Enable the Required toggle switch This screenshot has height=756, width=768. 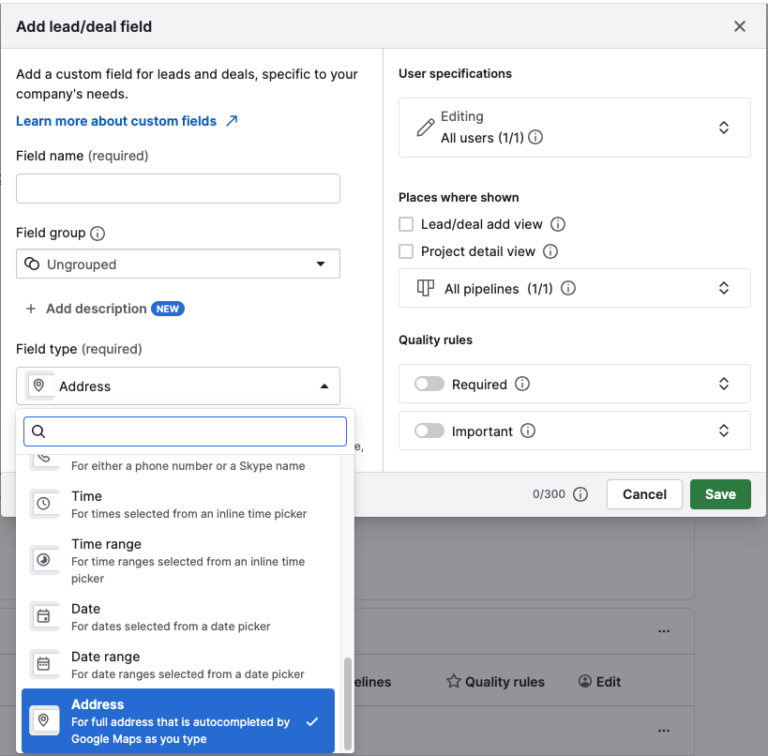[x=429, y=384]
